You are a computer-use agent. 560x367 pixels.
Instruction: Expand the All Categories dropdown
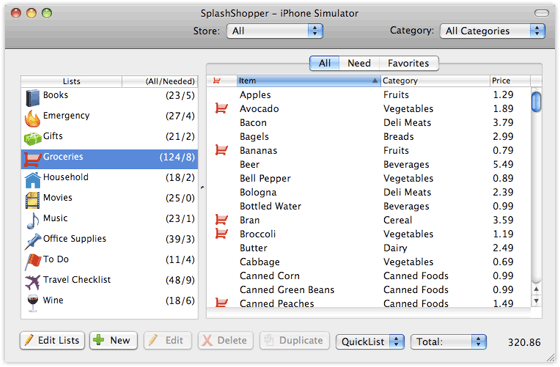(492, 31)
